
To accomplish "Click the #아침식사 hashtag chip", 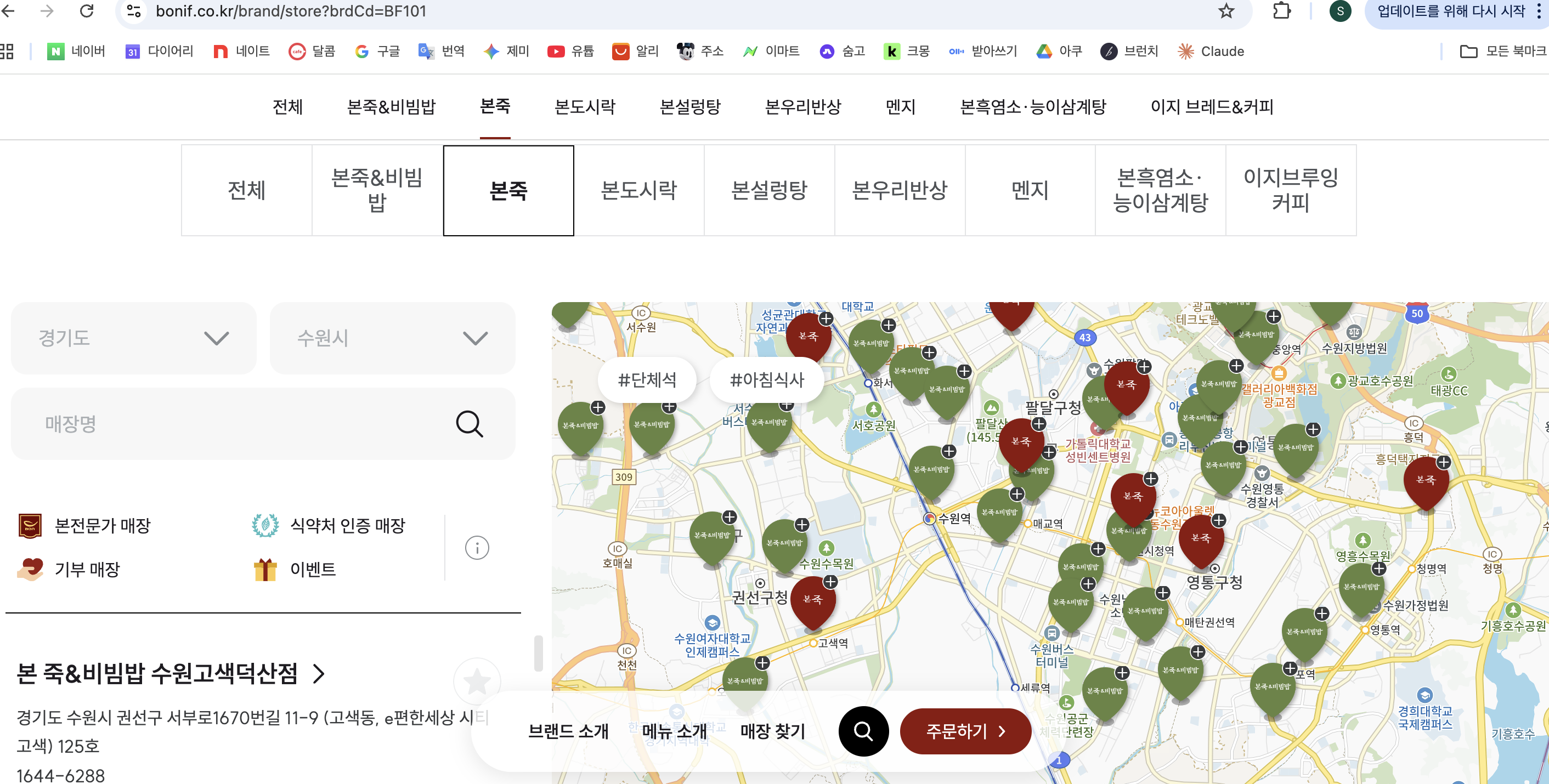I will 766,379.
